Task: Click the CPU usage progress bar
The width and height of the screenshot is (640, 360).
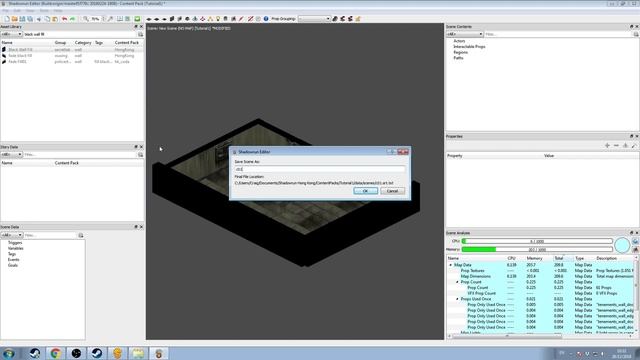Action: tap(537, 241)
